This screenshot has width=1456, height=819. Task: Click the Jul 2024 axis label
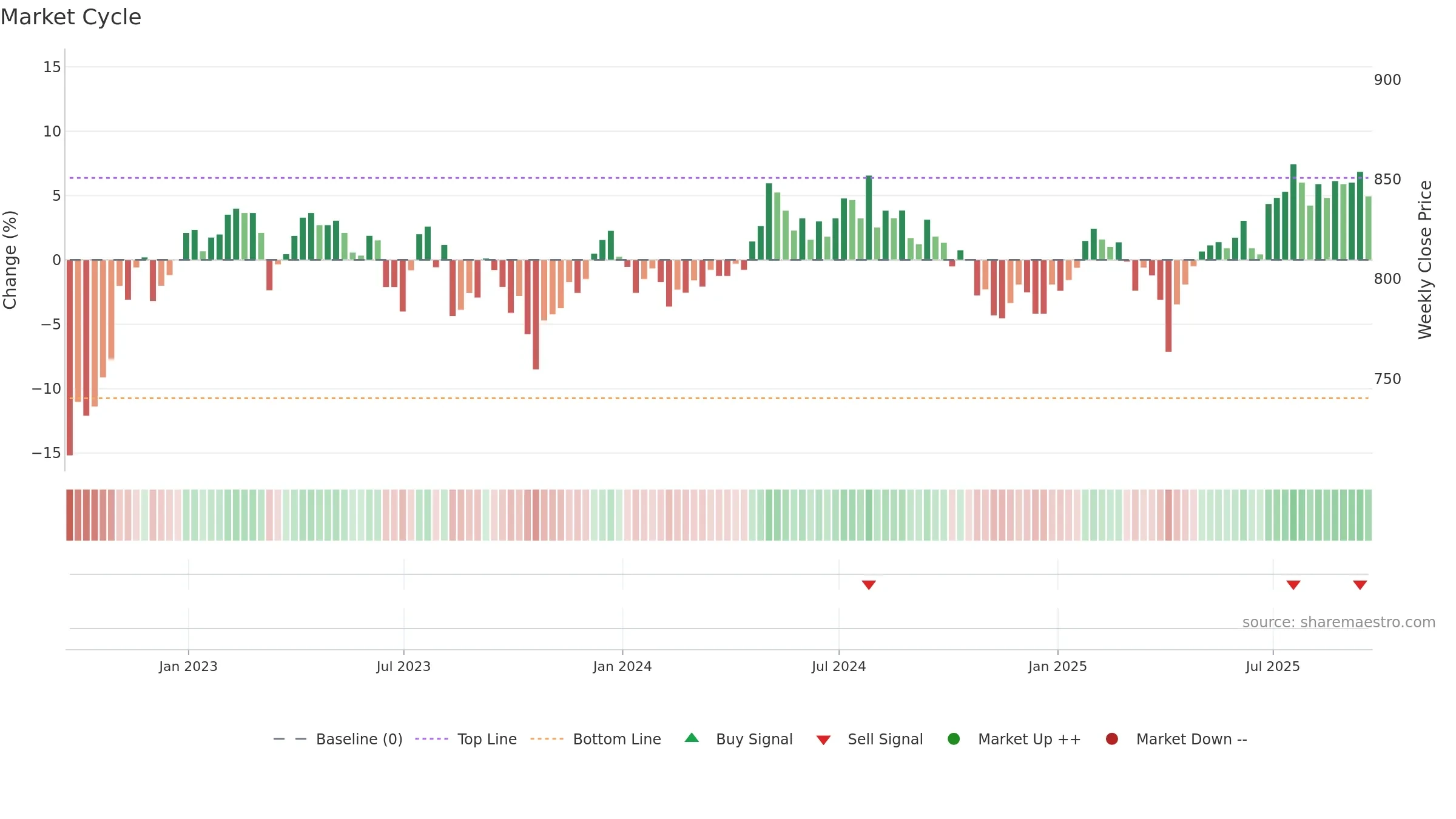point(839,666)
